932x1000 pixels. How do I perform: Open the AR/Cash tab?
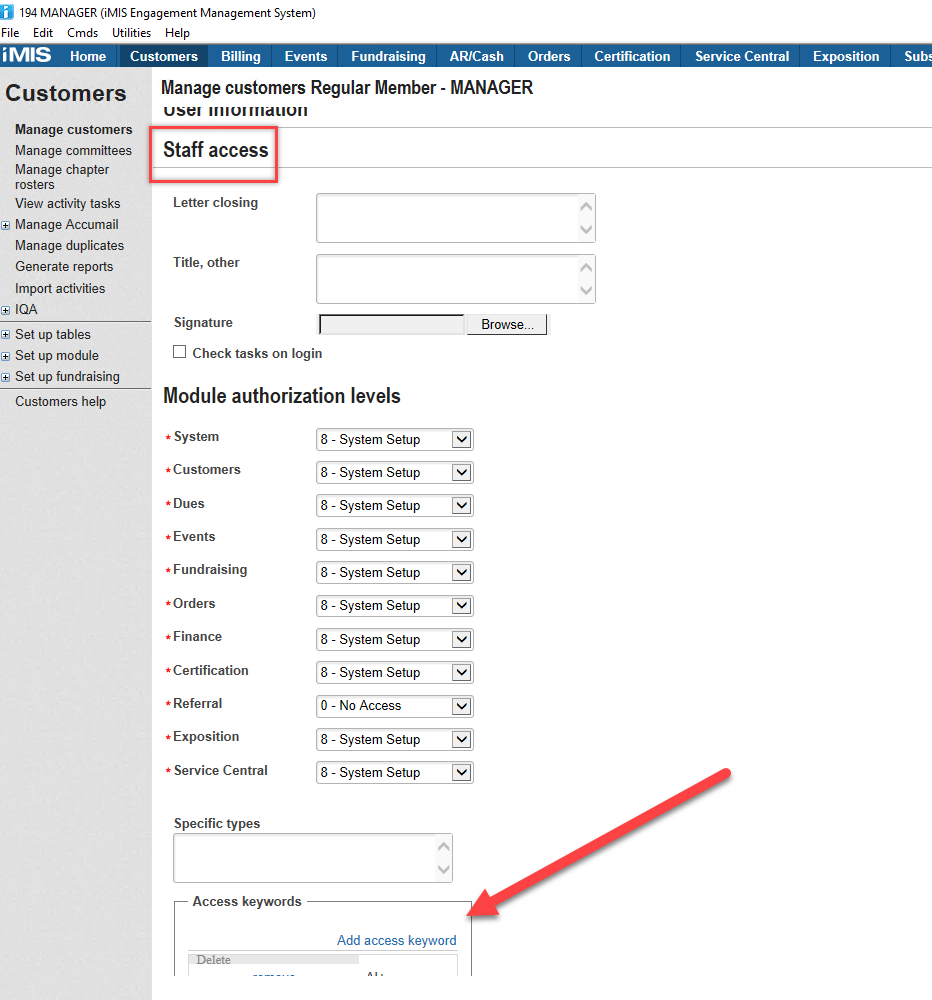[476, 56]
